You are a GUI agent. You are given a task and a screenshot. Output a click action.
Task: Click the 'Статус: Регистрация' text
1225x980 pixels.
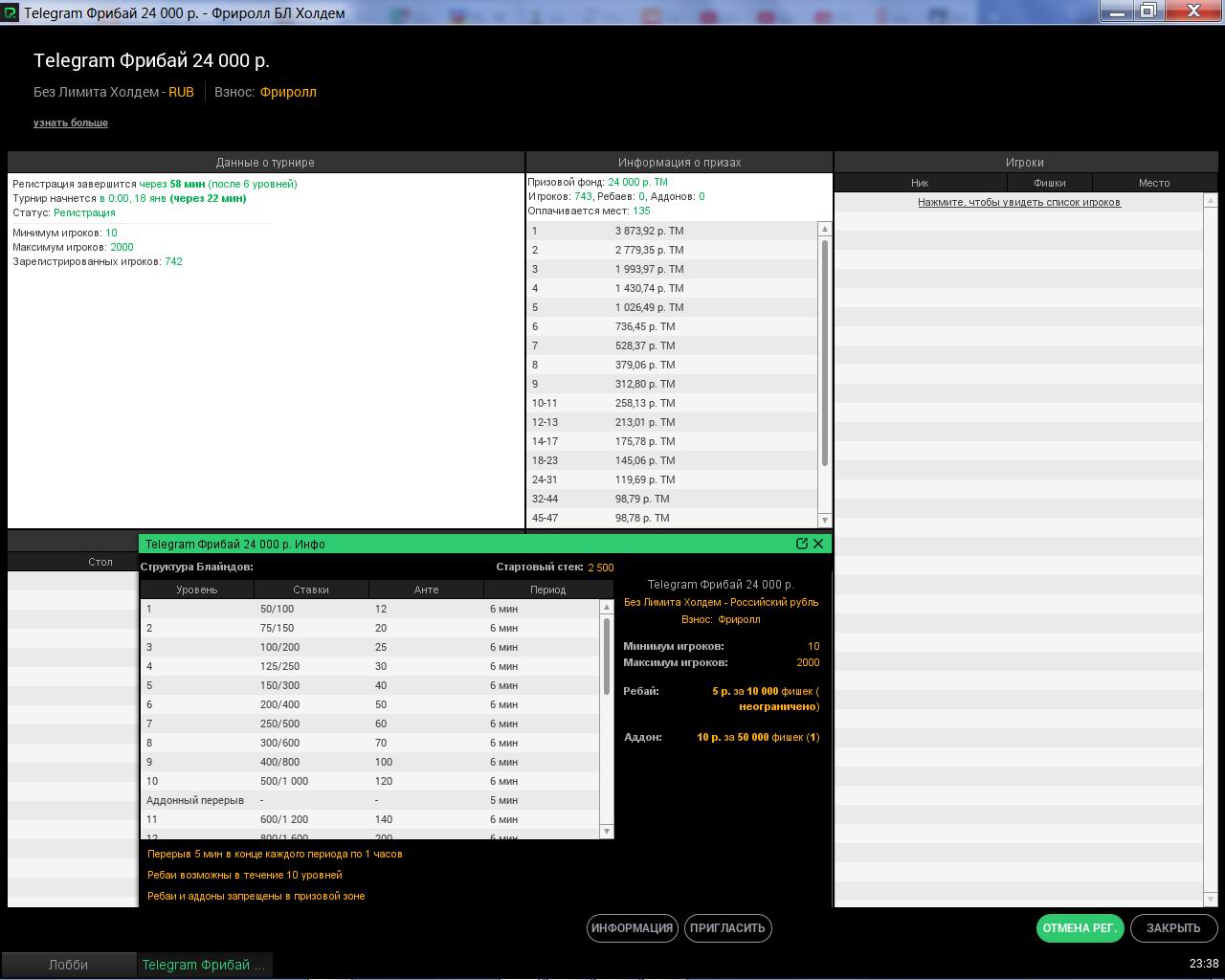[x=64, y=212]
